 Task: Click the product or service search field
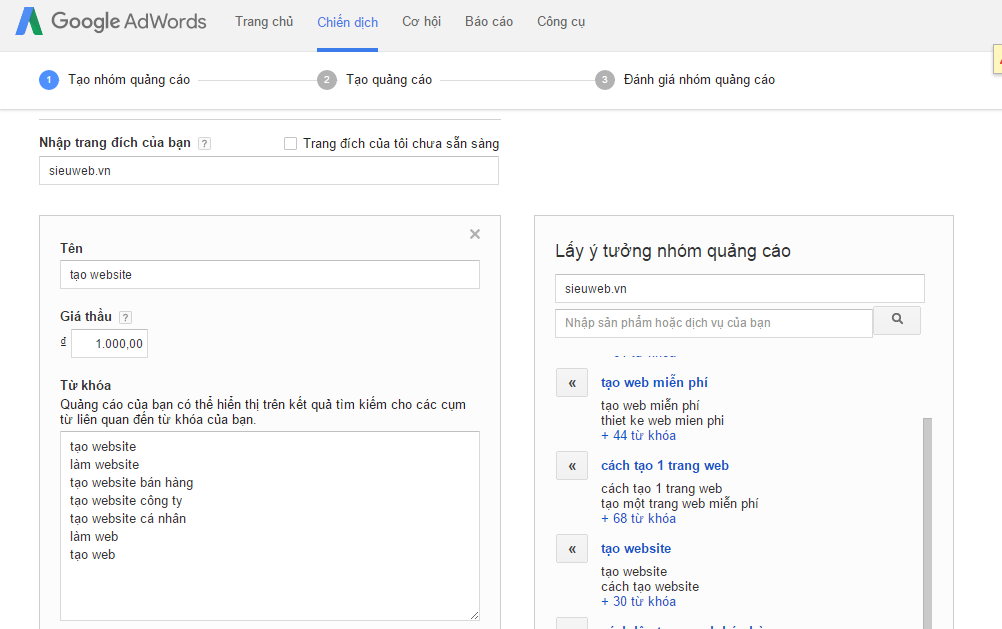714,323
